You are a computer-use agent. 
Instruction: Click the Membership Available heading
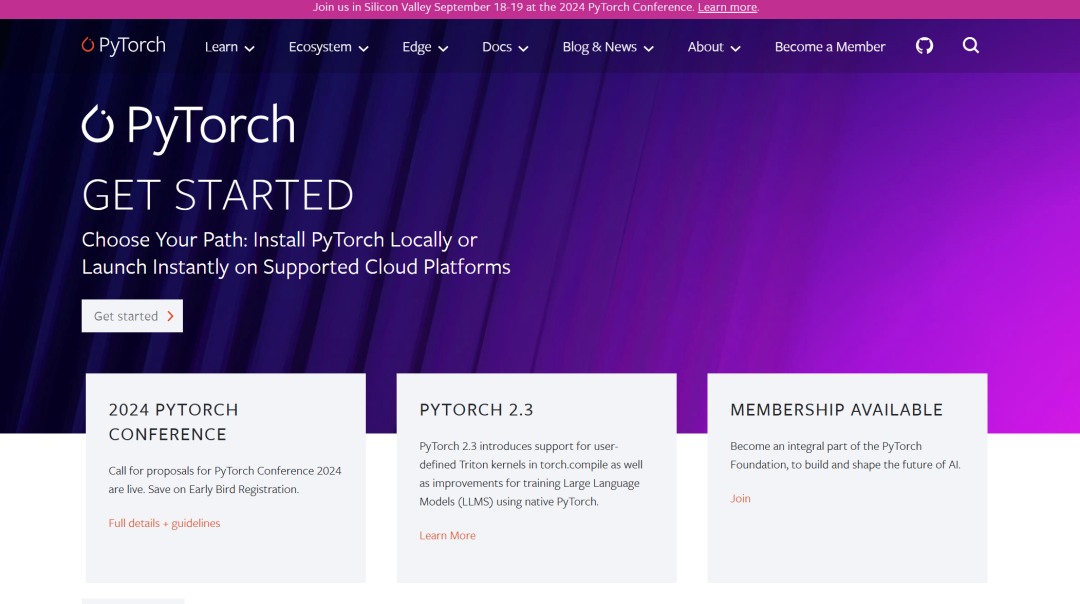[x=836, y=409]
